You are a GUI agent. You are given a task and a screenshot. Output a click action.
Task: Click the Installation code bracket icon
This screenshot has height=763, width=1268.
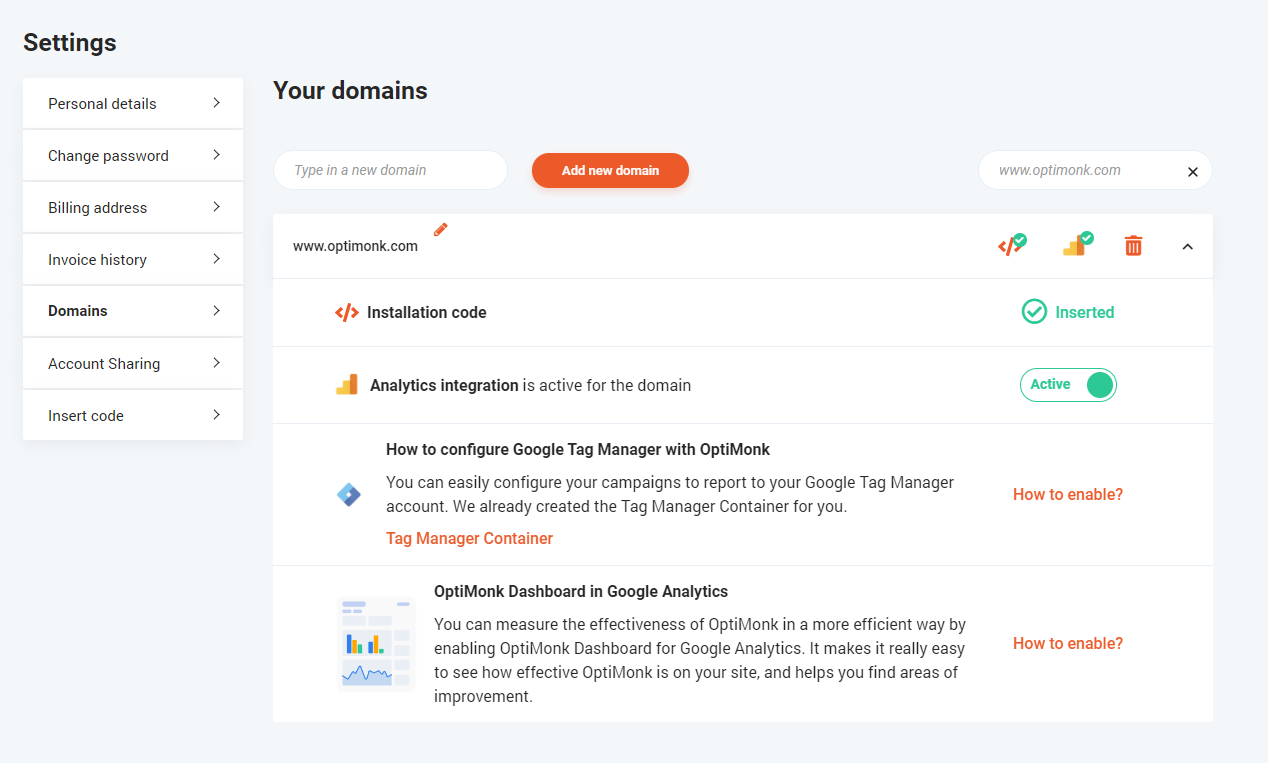tap(347, 313)
